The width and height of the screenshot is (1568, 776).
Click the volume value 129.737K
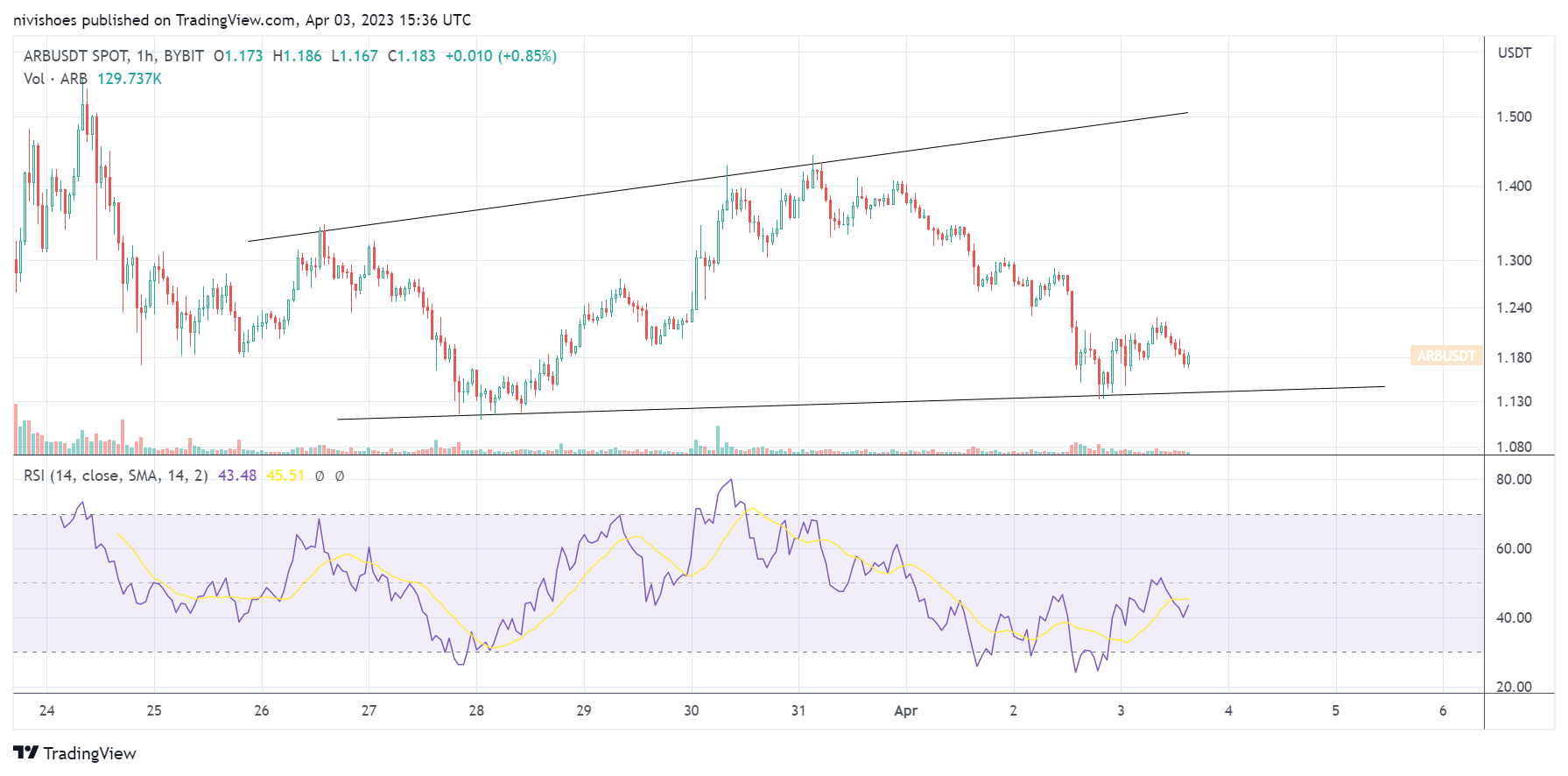point(130,79)
